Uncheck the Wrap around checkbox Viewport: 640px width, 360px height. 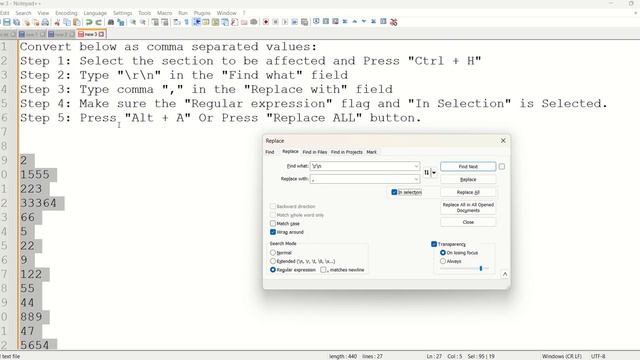point(273,232)
